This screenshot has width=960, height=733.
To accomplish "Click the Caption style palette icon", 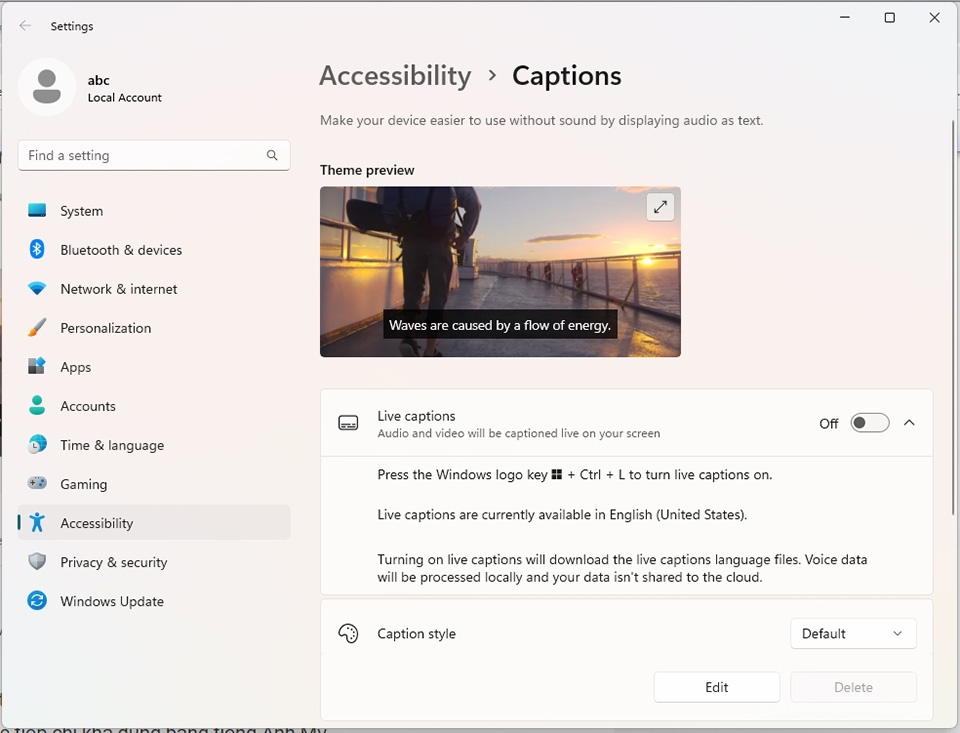I will click(x=348, y=633).
